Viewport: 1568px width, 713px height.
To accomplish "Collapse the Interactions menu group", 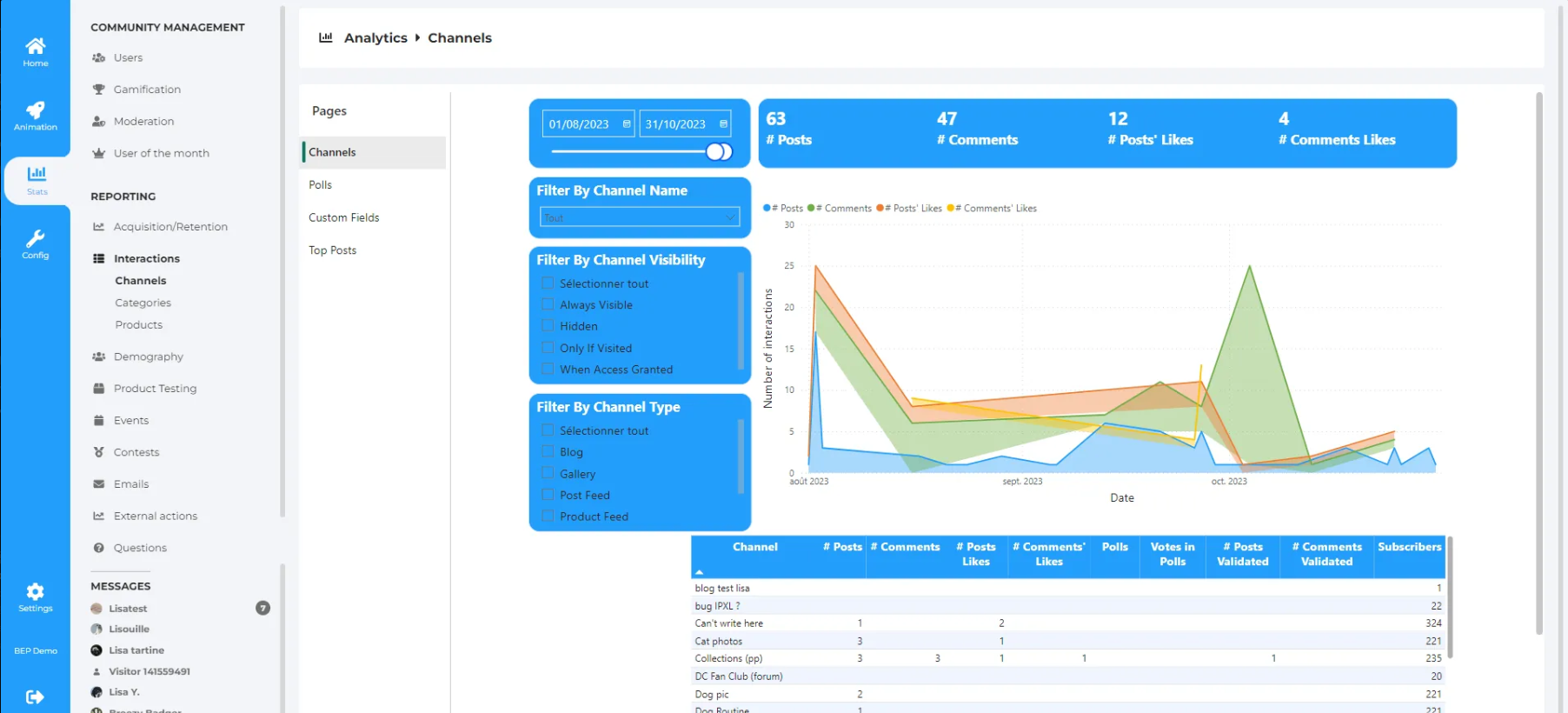I will [146, 258].
